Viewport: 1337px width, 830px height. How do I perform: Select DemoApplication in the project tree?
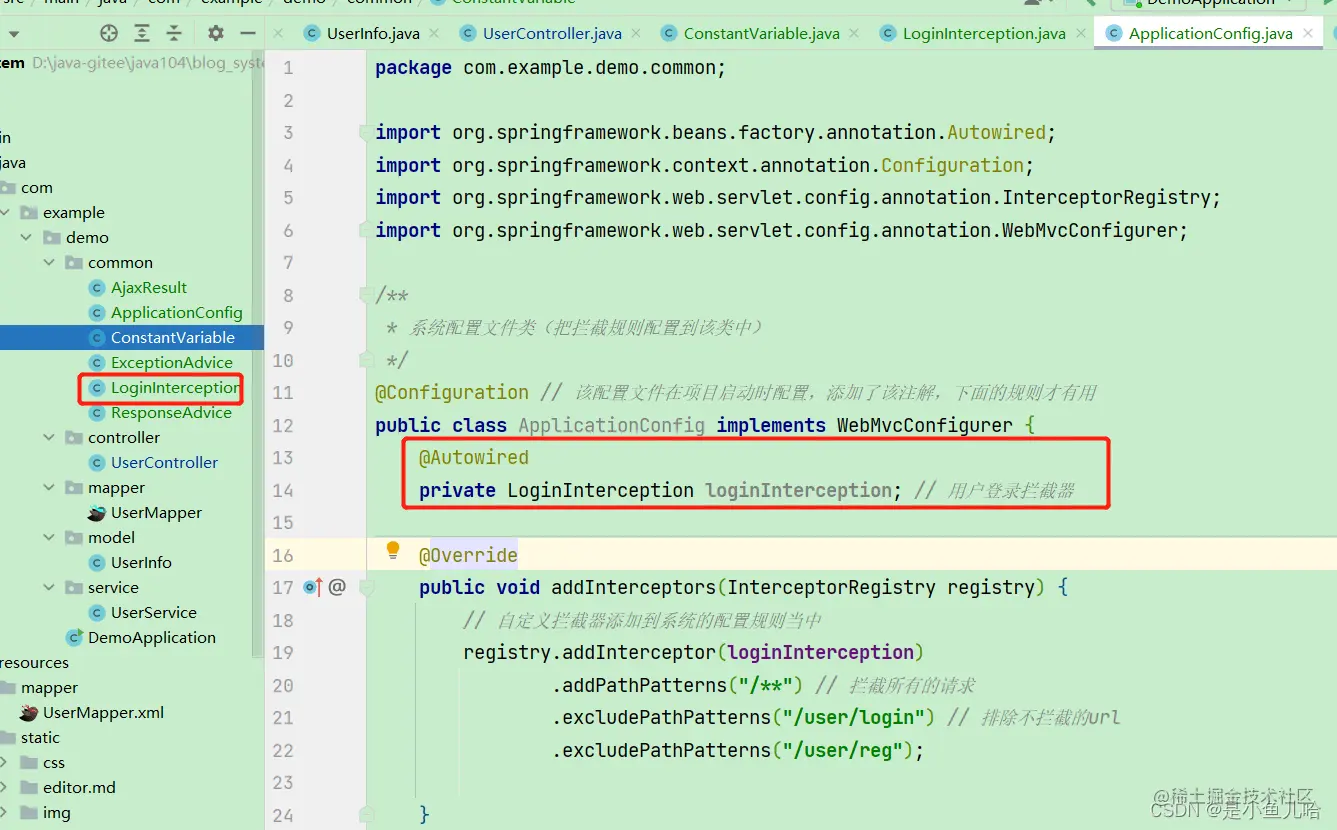pos(151,637)
